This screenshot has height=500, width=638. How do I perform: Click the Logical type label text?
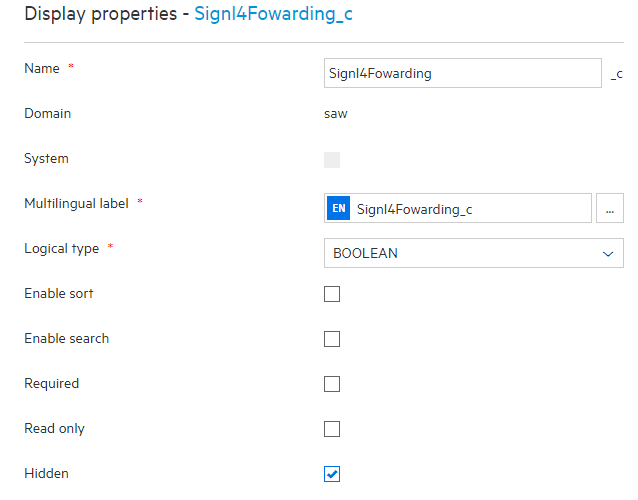[x=62, y=249]
